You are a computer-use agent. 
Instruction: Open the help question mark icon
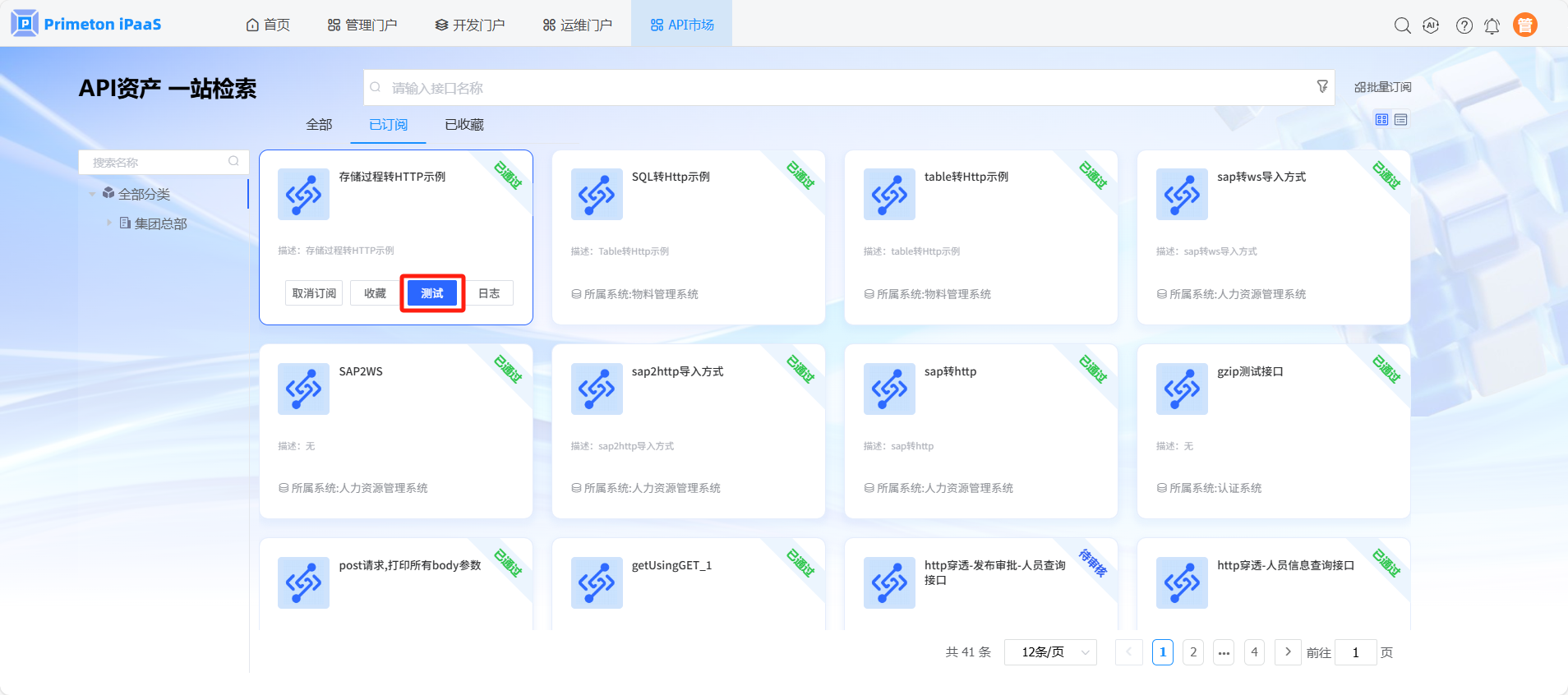(1464, 25)
